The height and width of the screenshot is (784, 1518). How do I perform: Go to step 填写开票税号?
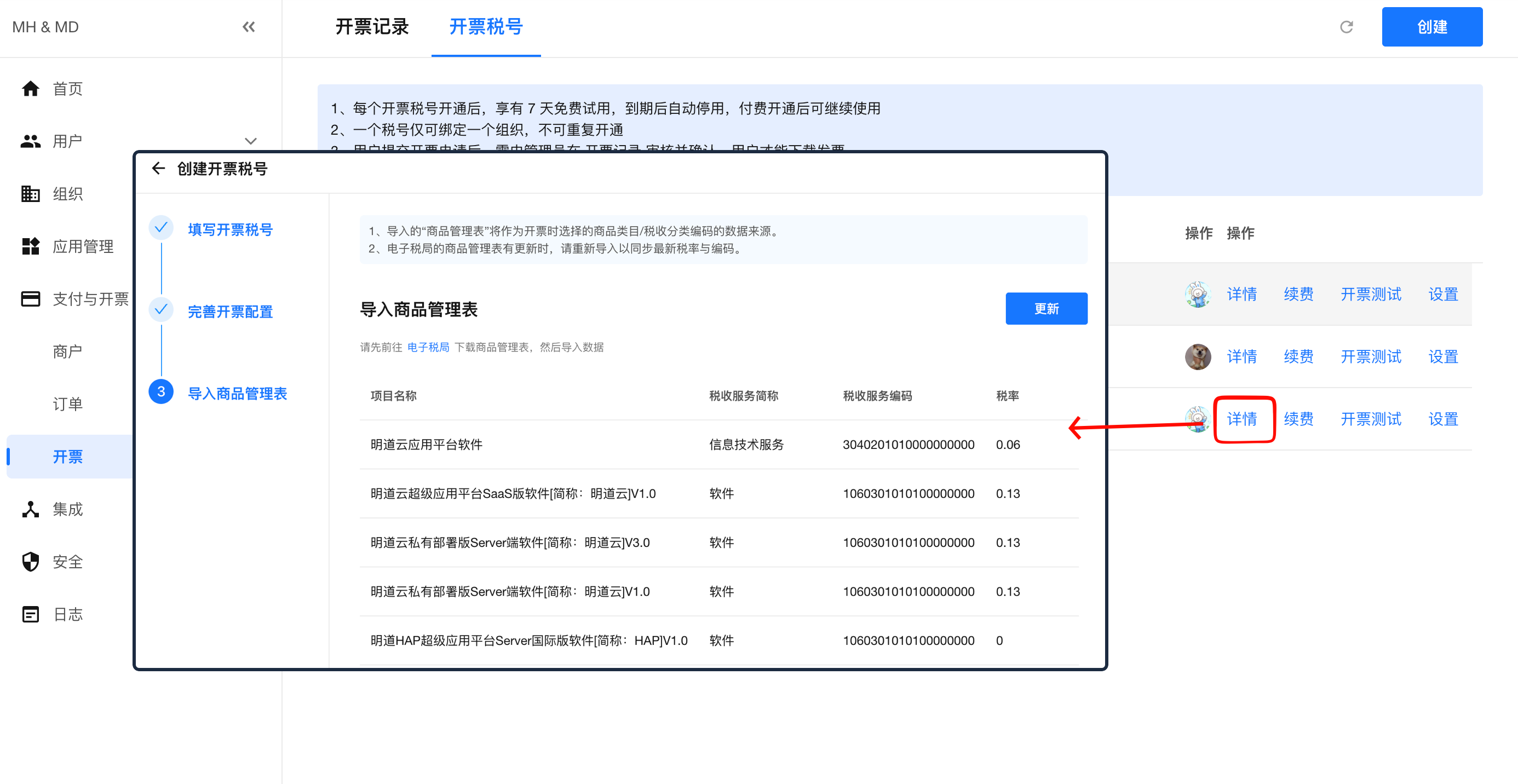[x=230, y=230]
